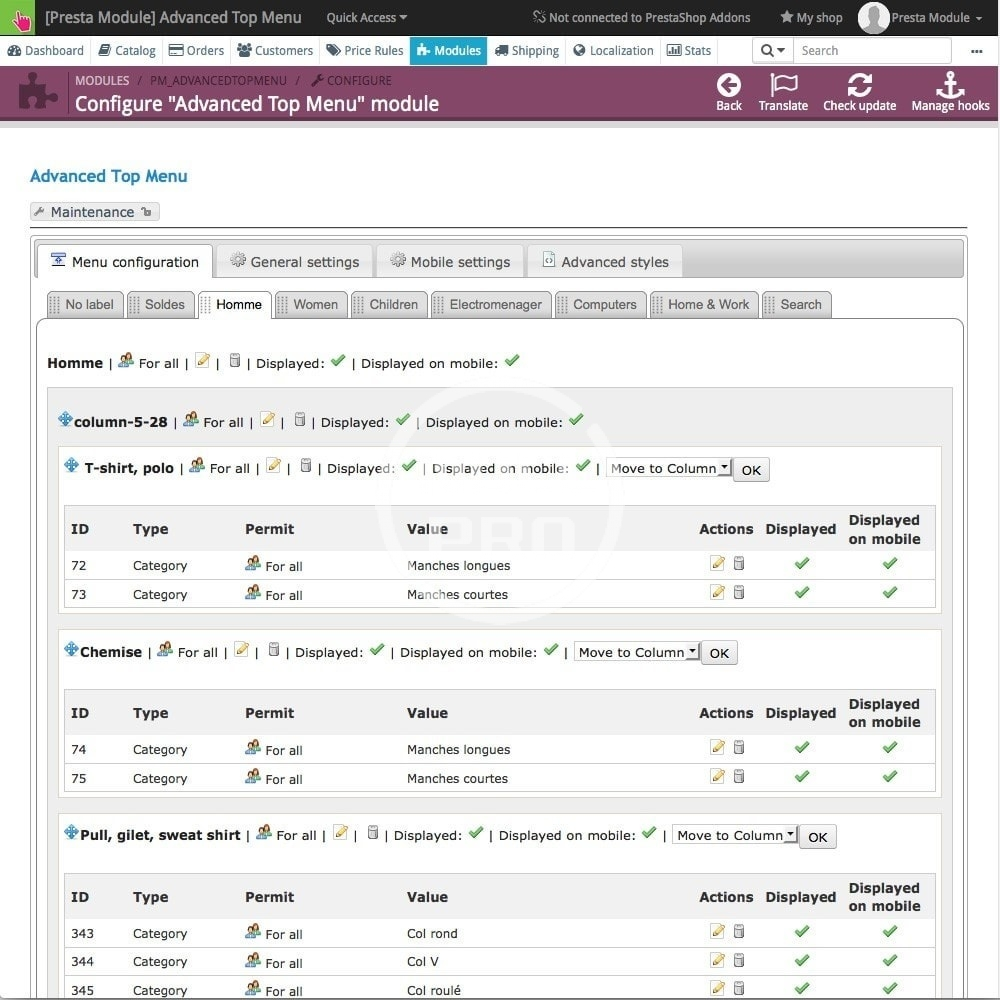Viewport: 1000px width, 1000px height.
Task: Click the Check update refresh icon
Action: coord(859,86)
